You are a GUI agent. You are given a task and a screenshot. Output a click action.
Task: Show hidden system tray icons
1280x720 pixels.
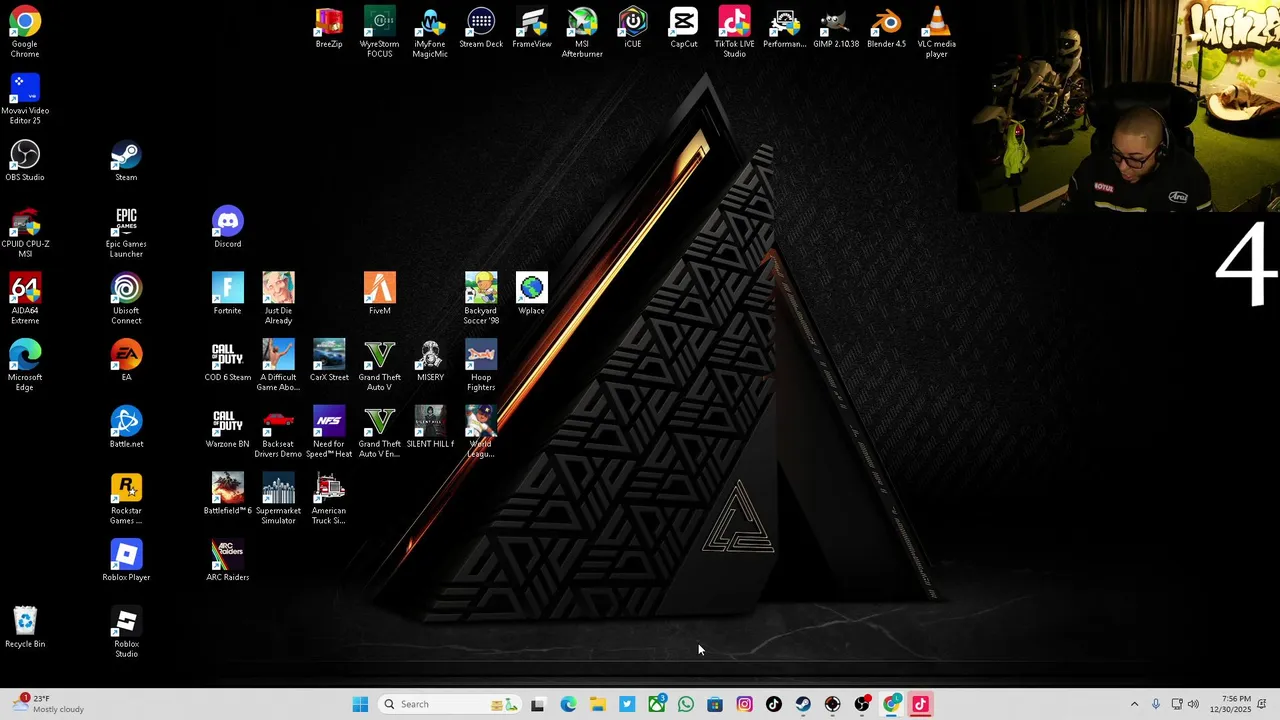click(x=1134, y=704)
